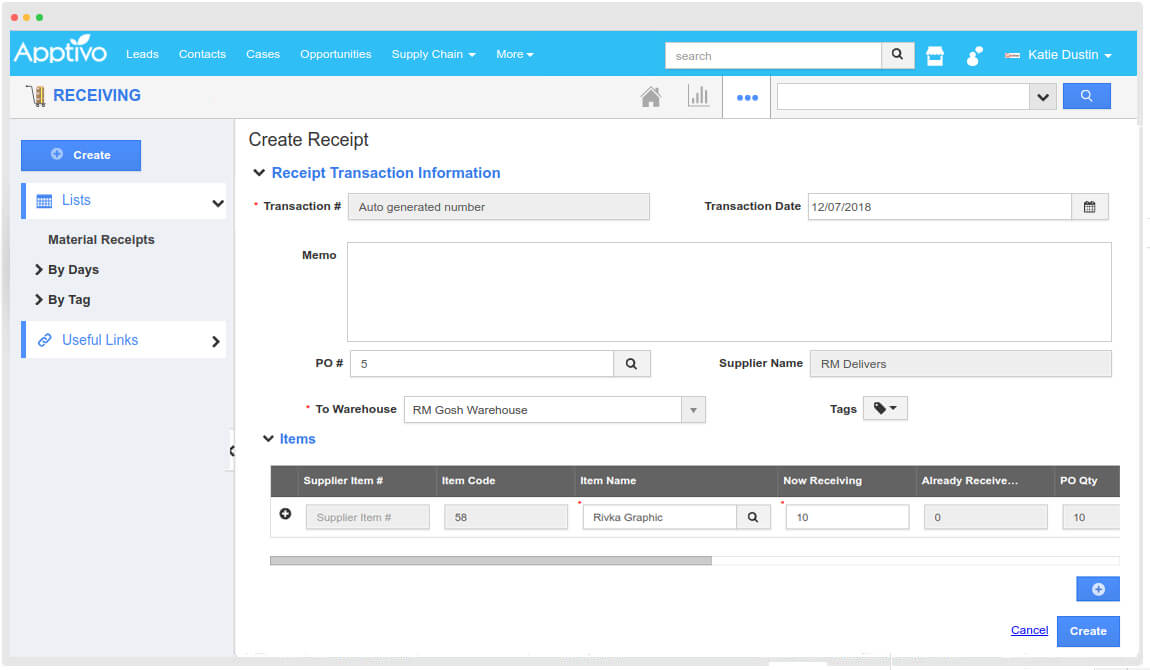Viewport: 1150px width, 670px height.
Task: Click the Cancel link
Action: 1029,630
